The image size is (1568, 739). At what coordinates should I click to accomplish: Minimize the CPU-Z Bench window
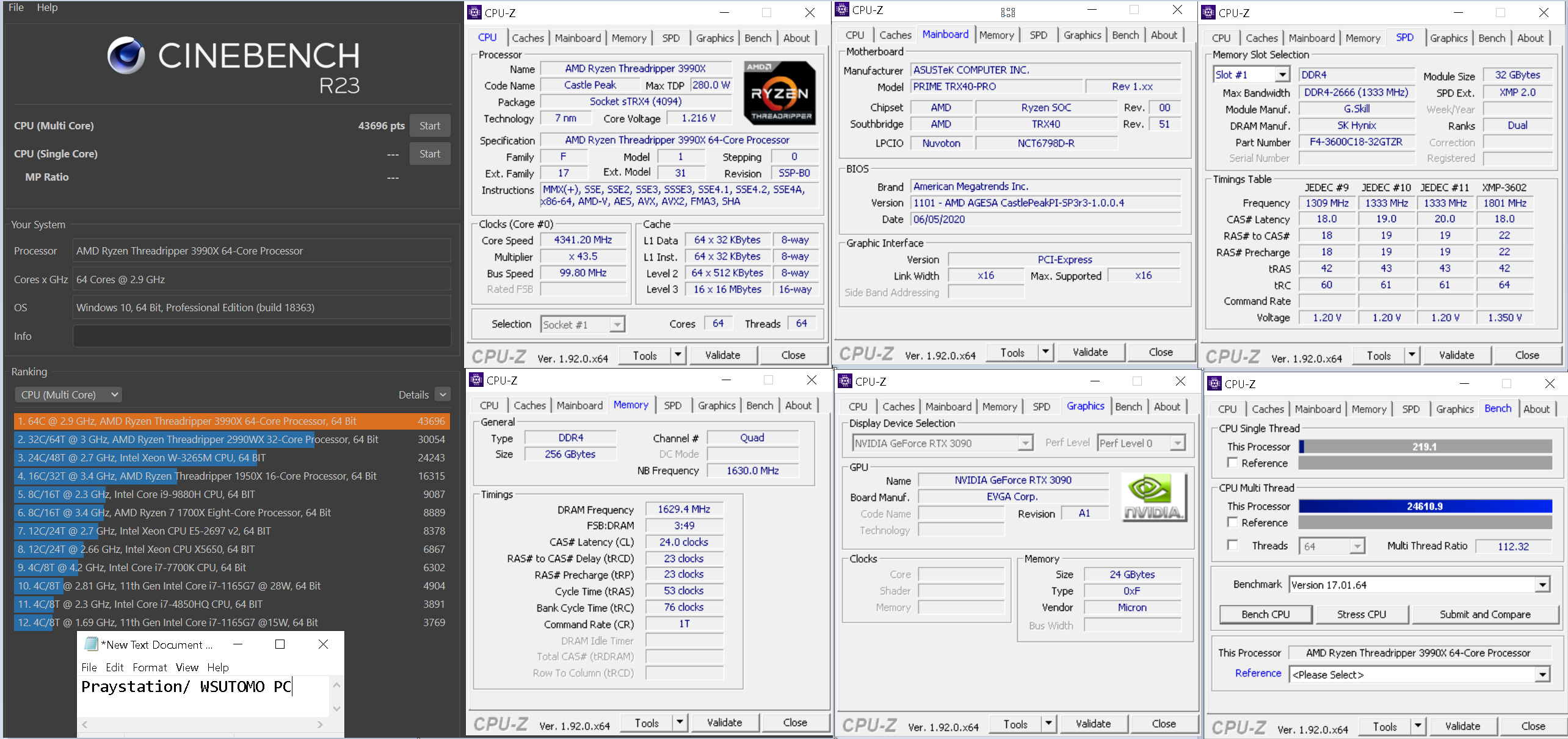click(1464, 383)
